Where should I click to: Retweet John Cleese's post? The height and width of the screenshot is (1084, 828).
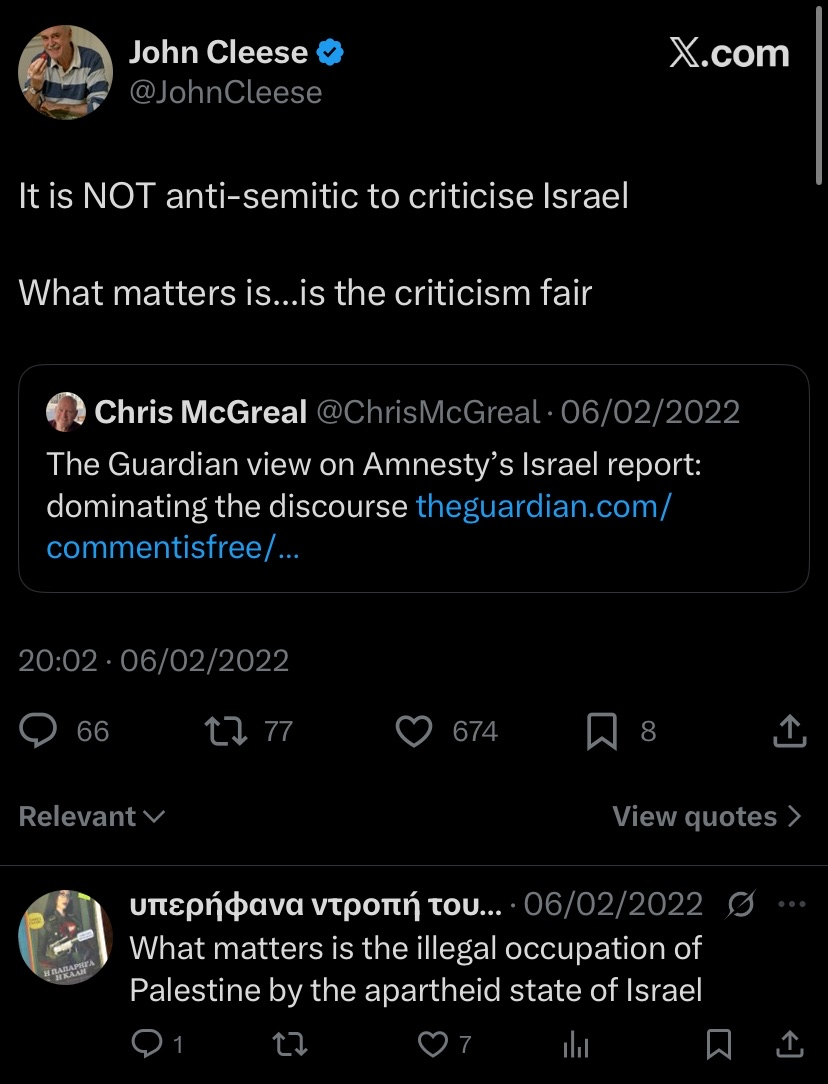(x=226, y=731)
